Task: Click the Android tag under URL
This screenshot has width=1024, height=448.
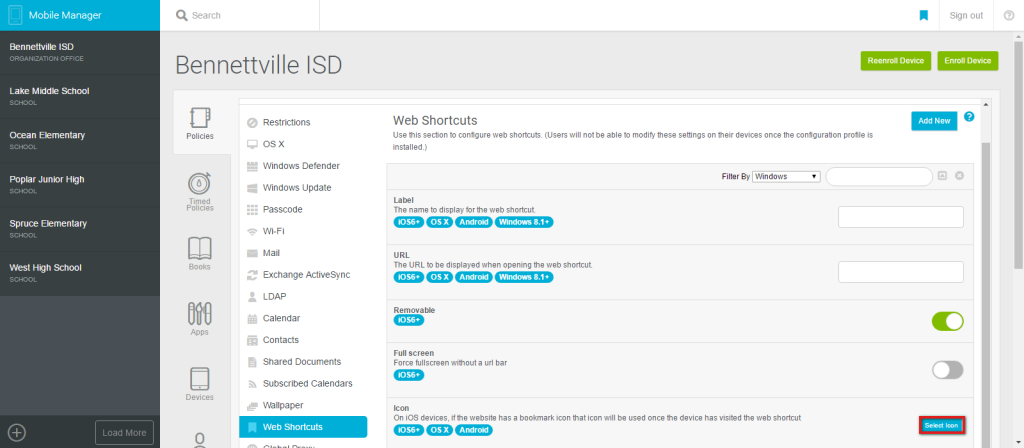Action: tap(473, 278)
